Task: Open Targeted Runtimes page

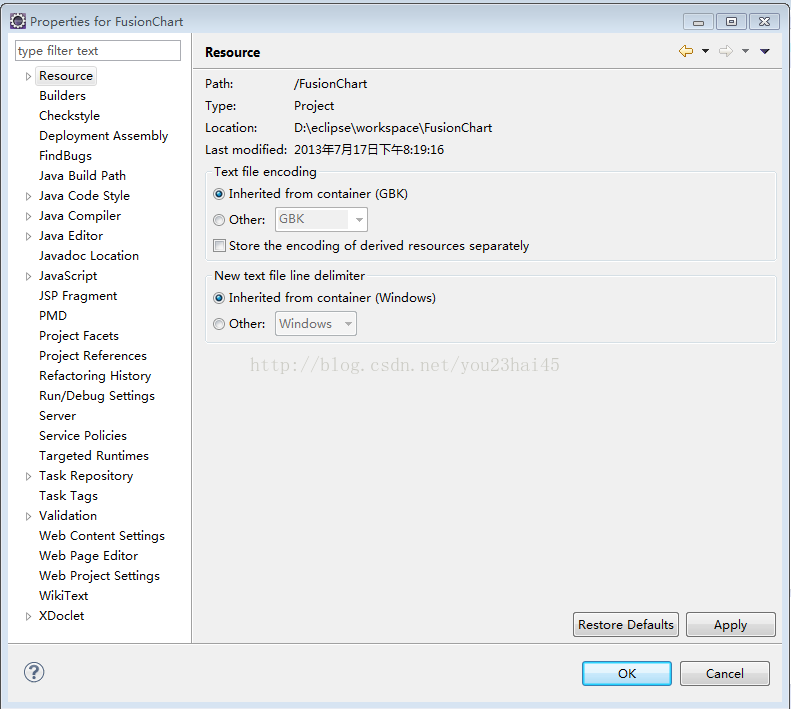Action: pyautogui.click(x=94, y=456)
